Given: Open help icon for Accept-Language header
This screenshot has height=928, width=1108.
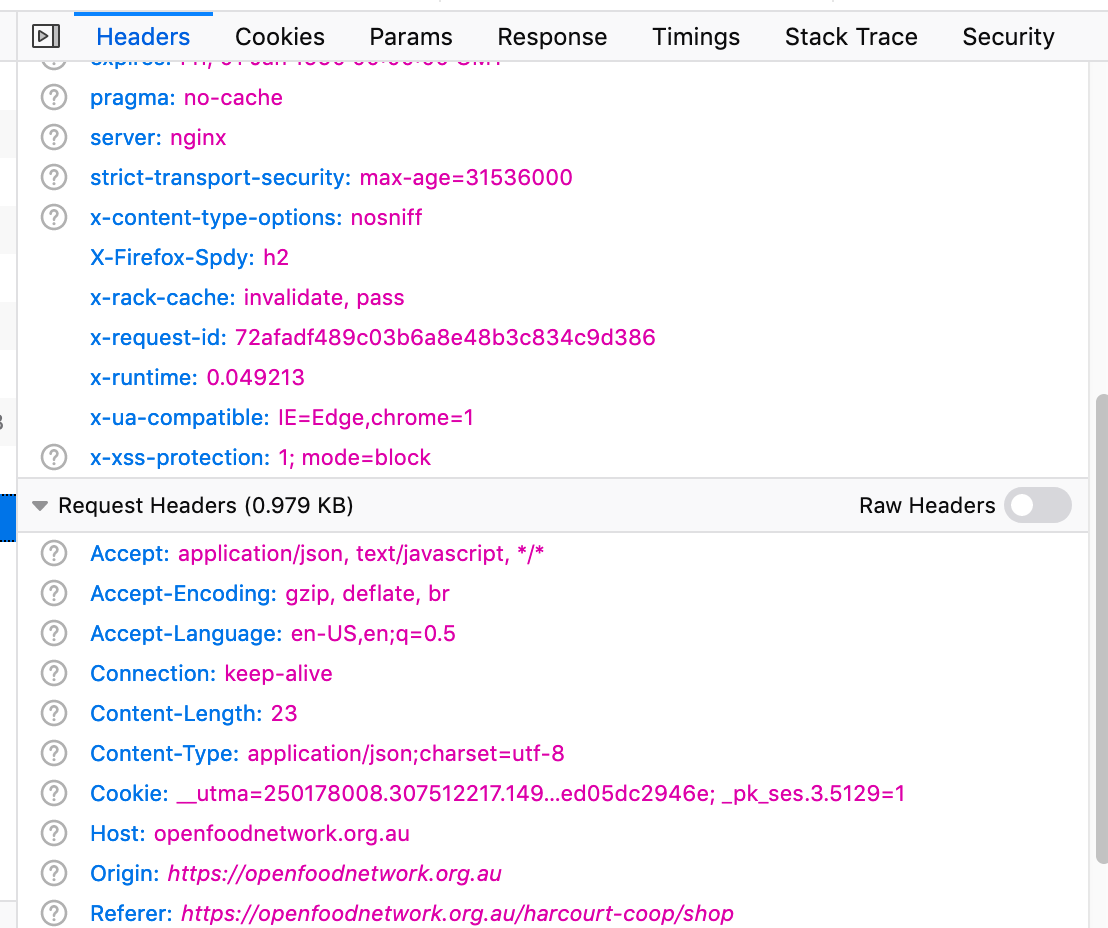Looking at the screenshot, I should [x=54, y=633].
